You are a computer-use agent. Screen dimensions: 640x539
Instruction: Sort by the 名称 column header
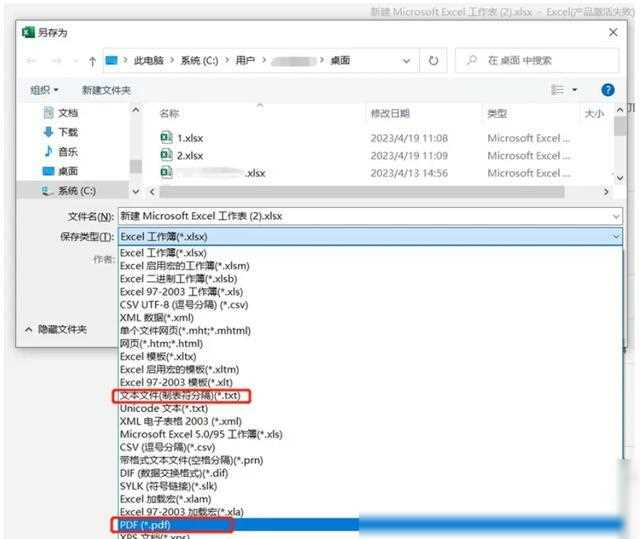tap(169, 113)
